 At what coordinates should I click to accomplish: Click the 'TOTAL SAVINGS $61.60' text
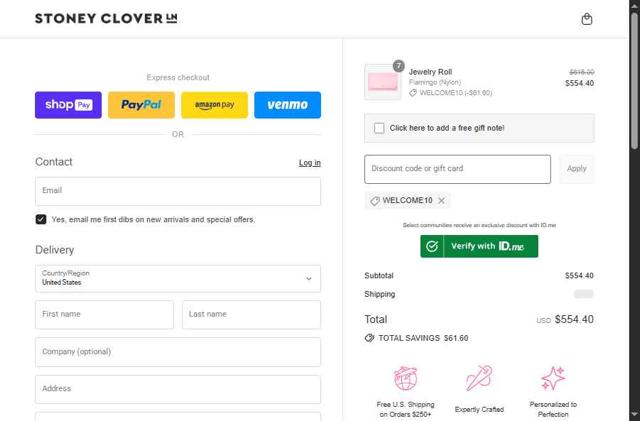pos(423,338)
